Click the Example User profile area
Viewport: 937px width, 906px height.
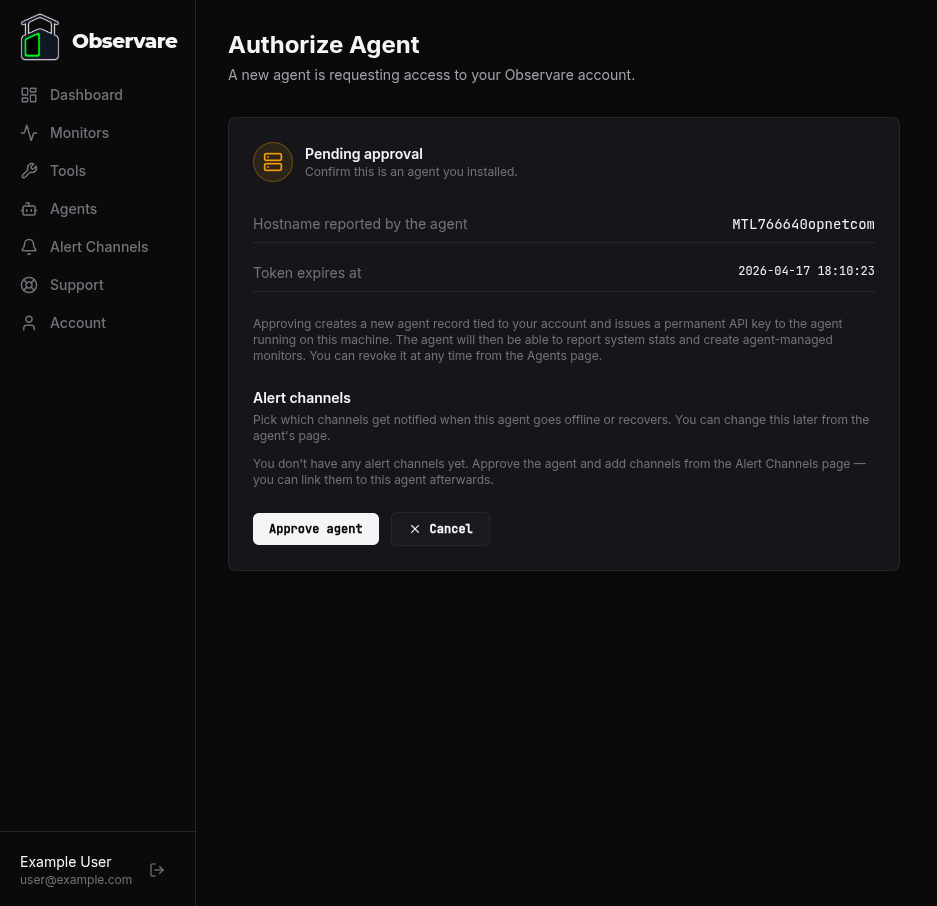(76, 869)
